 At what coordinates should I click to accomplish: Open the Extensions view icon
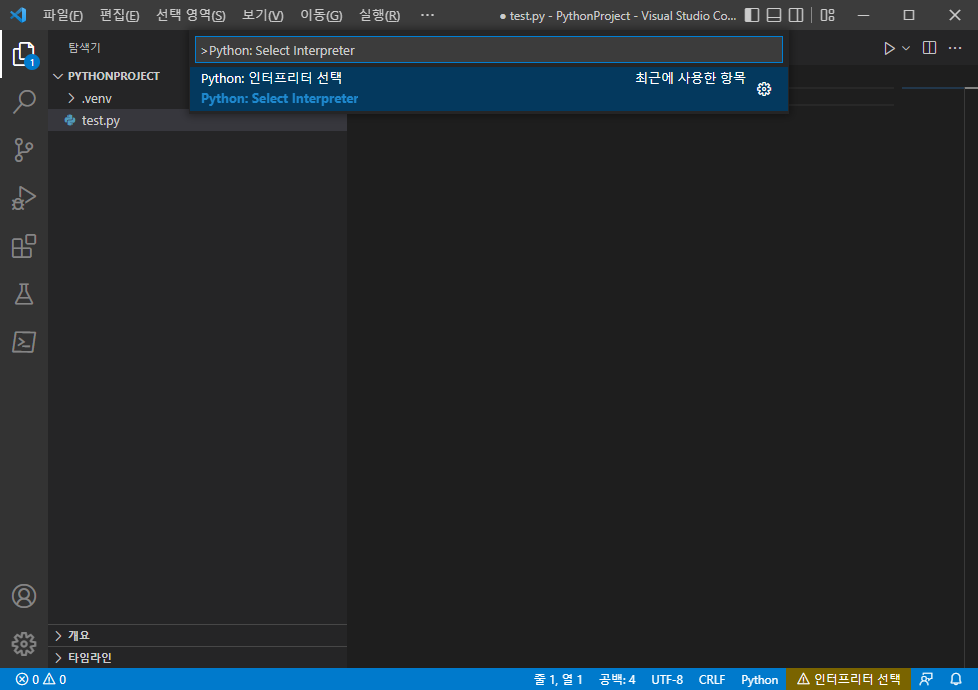click(x=24, y=246)
